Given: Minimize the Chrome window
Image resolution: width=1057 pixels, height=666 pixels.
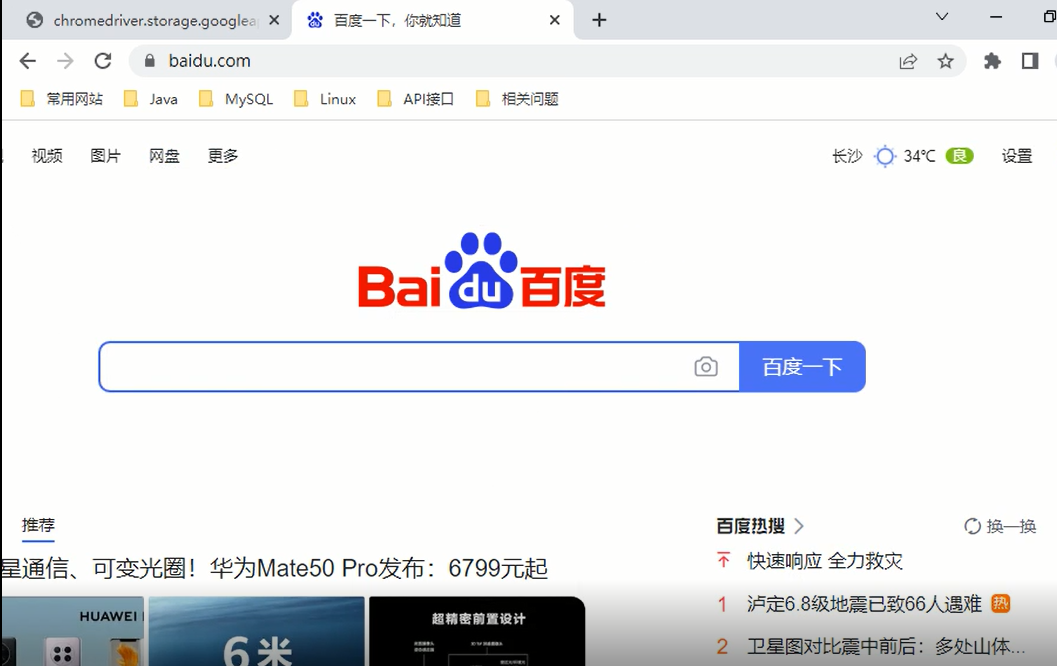Looking at the screenshot, I should point(996,17).
